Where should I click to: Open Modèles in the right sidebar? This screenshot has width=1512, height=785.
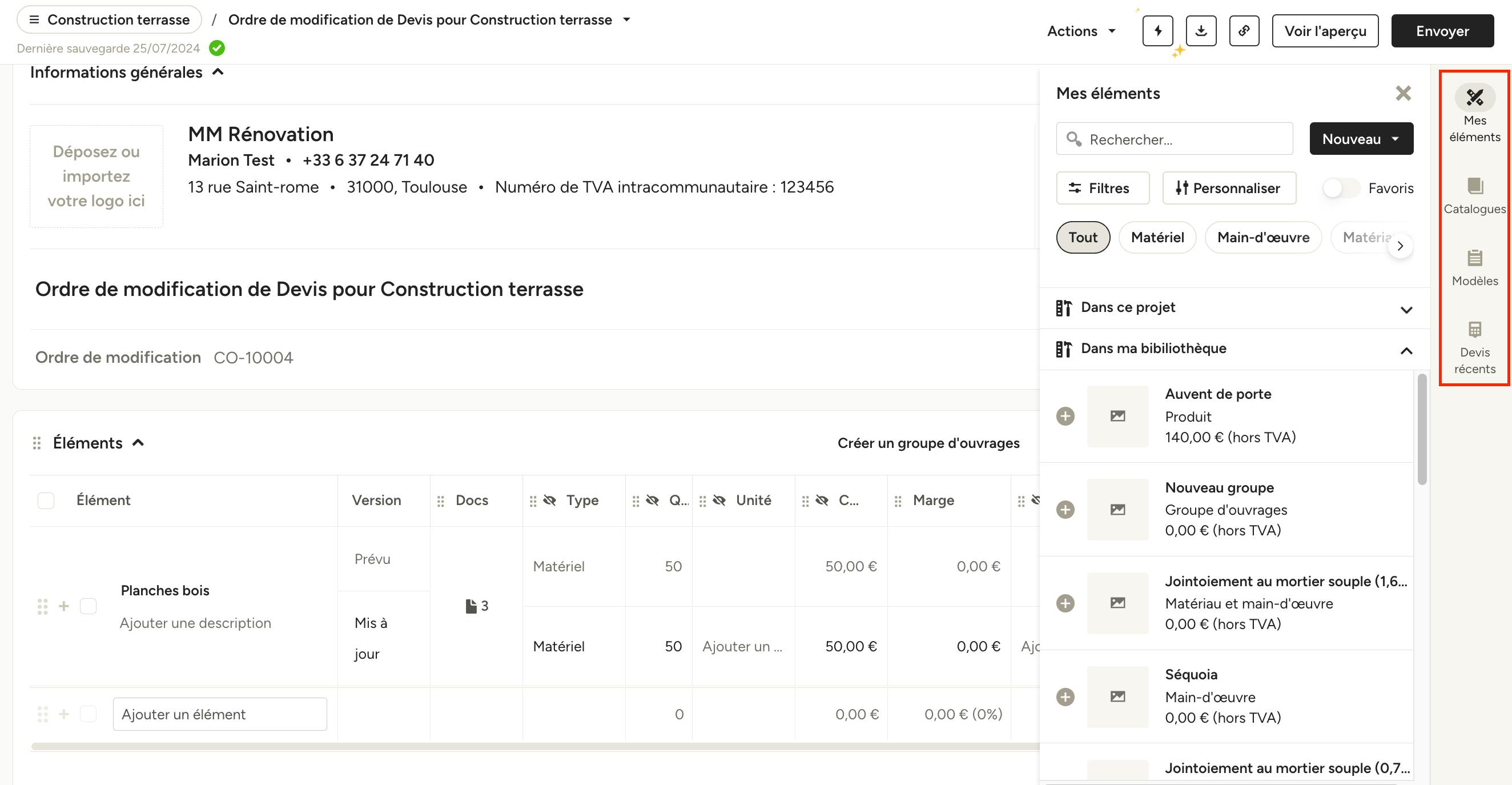(1474, 269)
